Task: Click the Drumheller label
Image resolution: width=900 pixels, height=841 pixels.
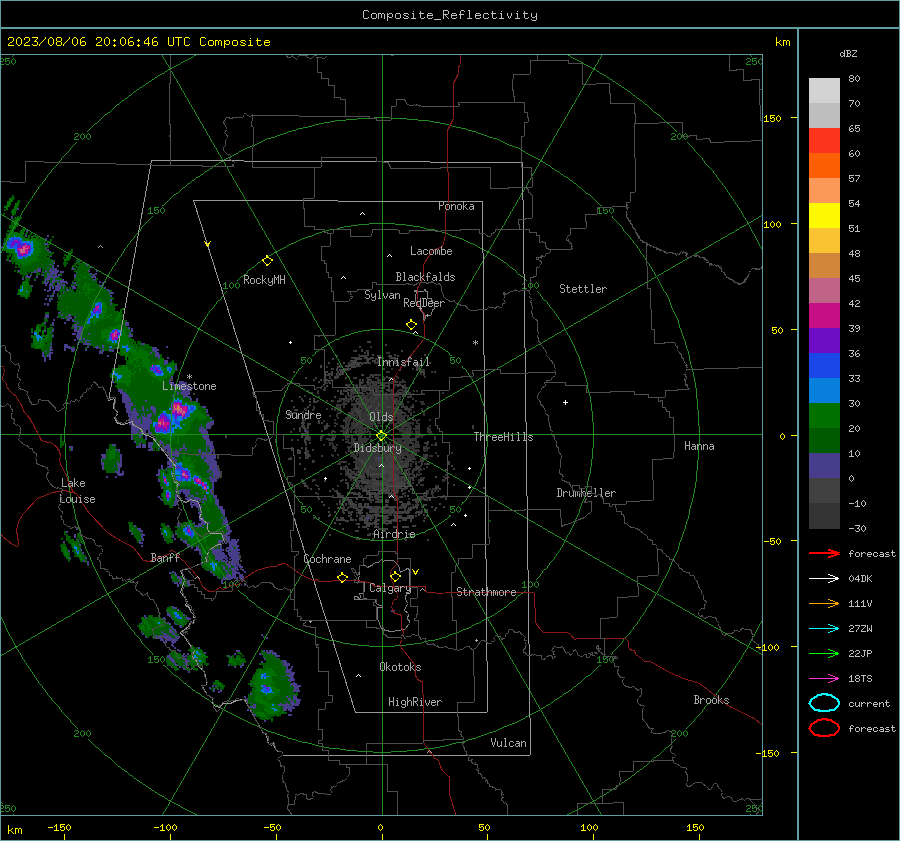Action: (x=586, y=493)
